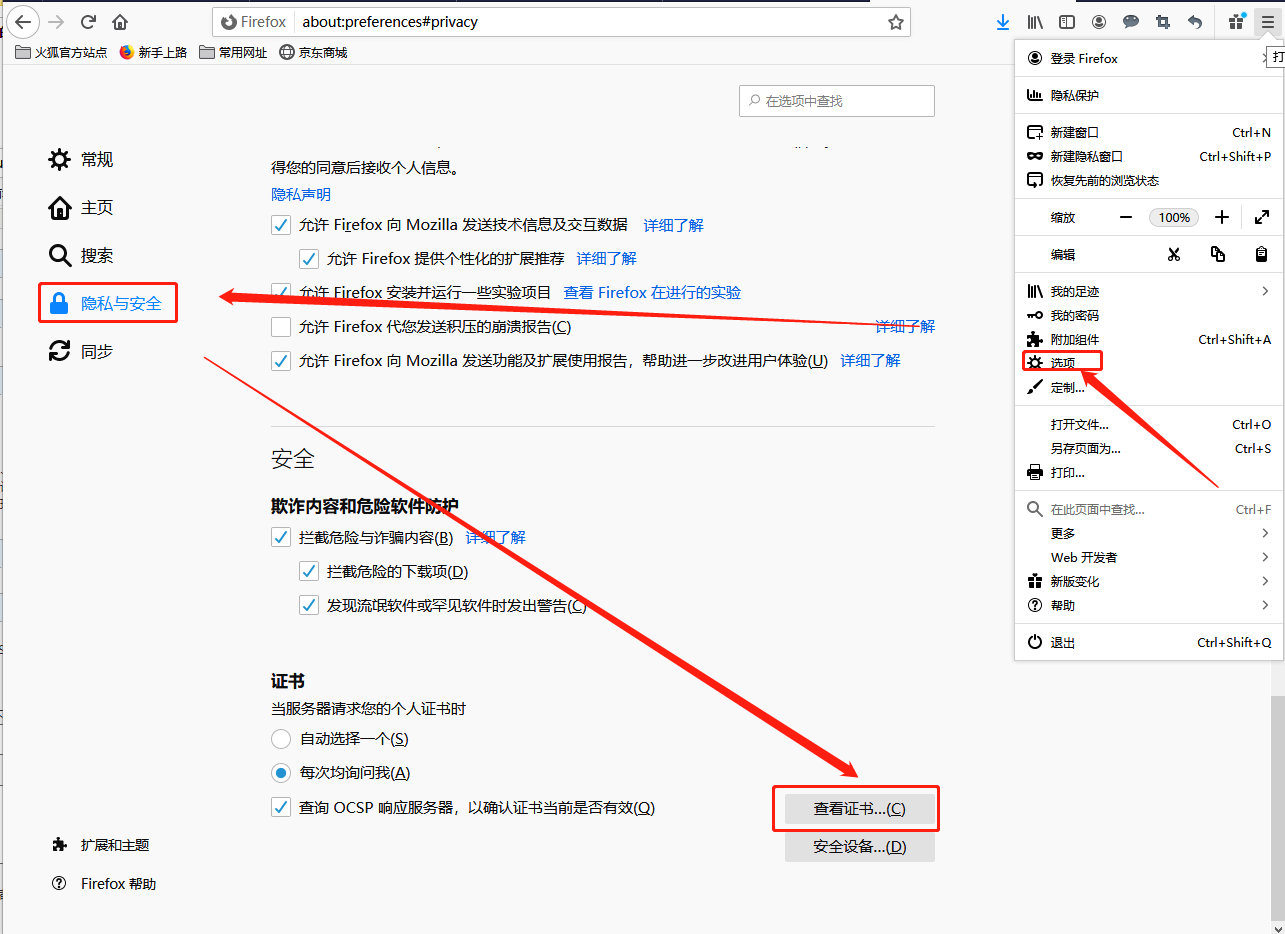This screenshot has width=1285, height=934.
Task: Go to the Home page icon
Action: coord(120,21)
